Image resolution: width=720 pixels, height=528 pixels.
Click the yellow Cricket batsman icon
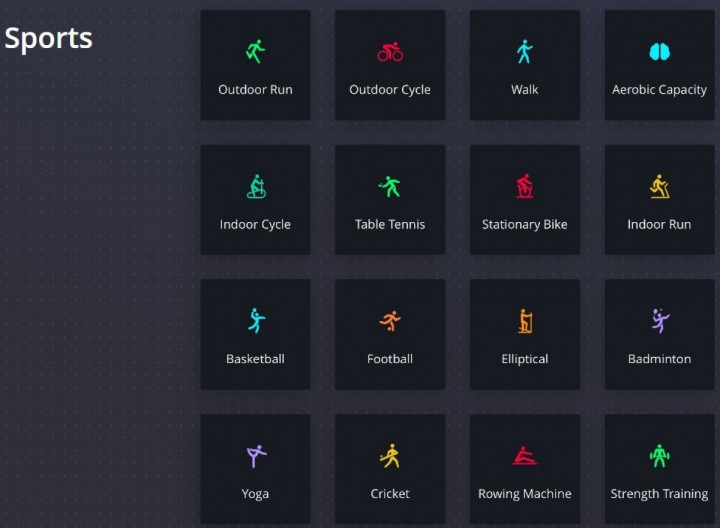pos(390,456)
